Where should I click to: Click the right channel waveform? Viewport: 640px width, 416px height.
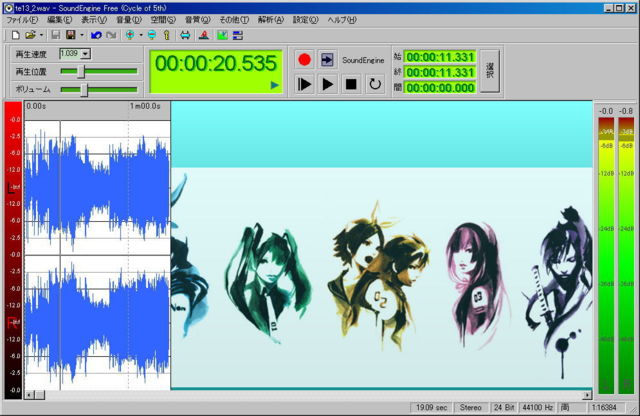[x=97, y=323]
